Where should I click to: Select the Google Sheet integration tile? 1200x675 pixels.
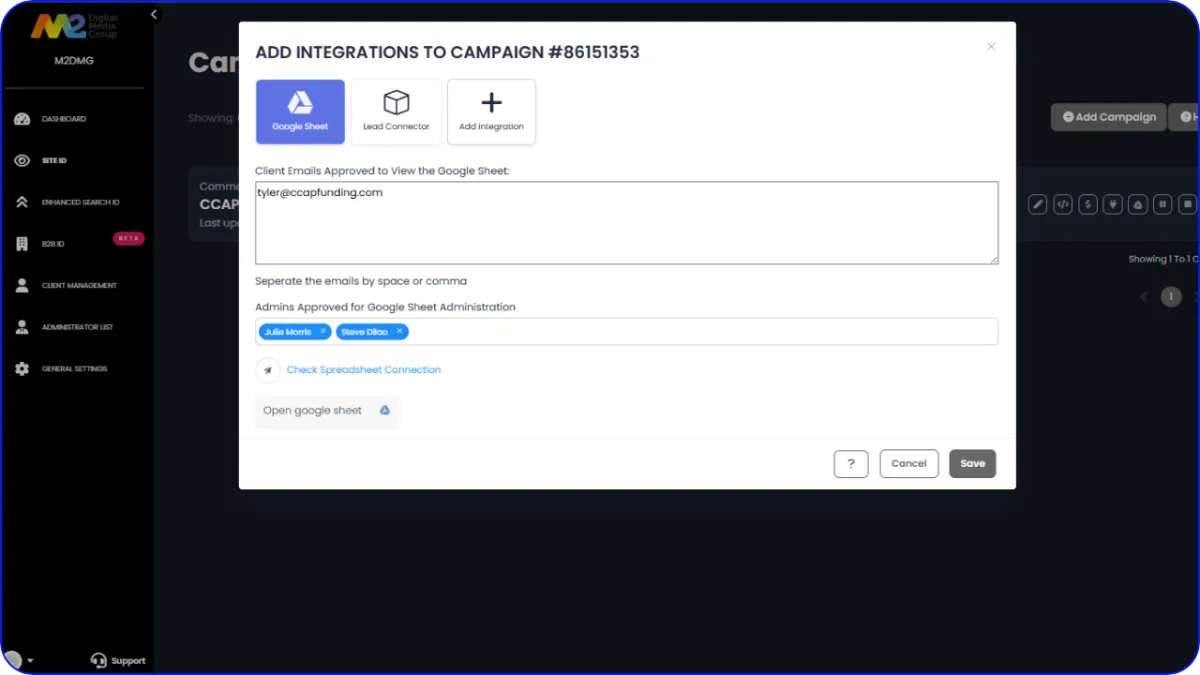(x=300, y=112)
